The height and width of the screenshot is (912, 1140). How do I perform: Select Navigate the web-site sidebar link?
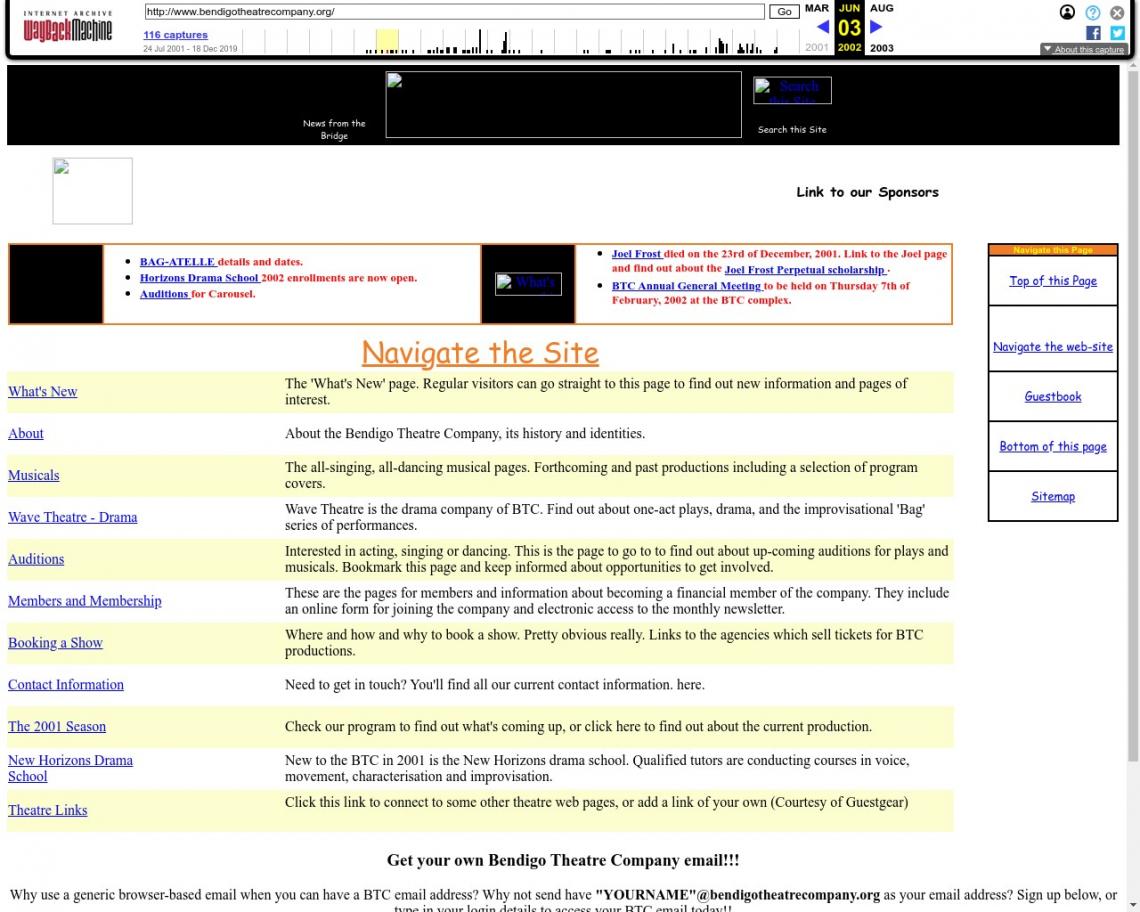(1053, 347)
